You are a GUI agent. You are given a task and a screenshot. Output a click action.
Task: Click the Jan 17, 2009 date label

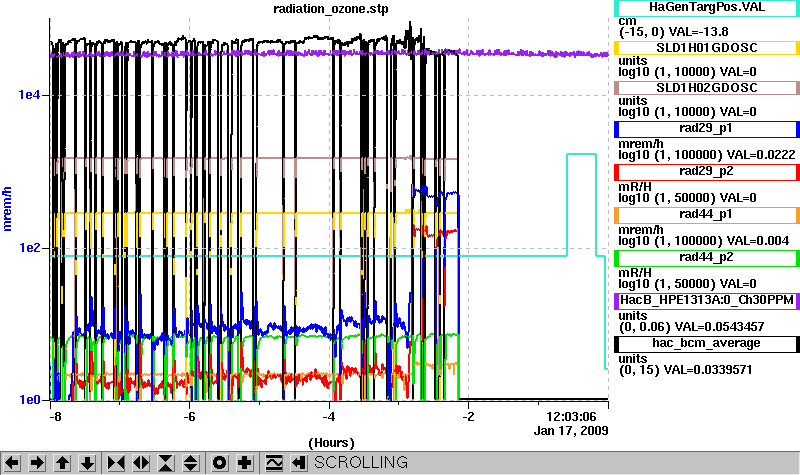[571, 431]
